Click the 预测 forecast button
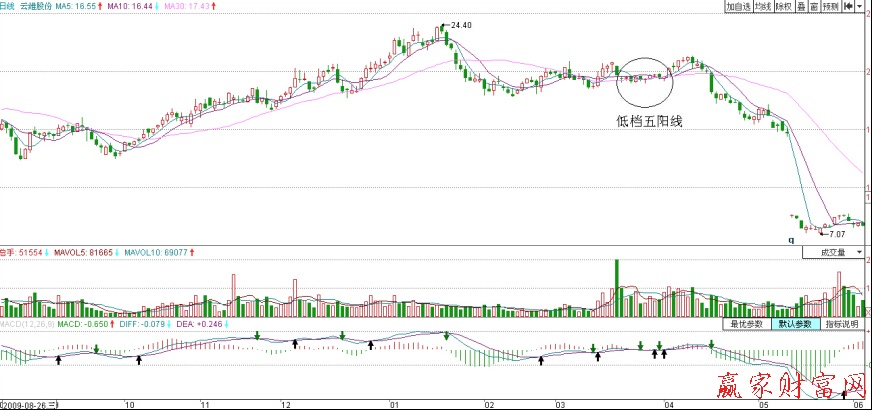Viewport: 872px width, 410px height. point(831,6)
